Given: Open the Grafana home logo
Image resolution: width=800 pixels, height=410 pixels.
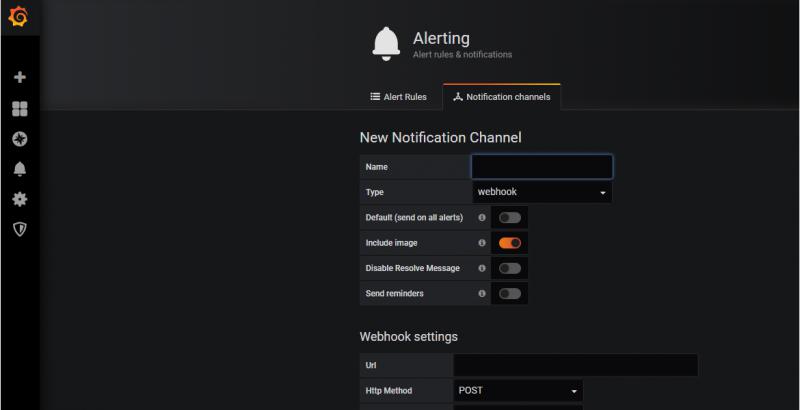Looking at the screenshot, I should 18,17.
